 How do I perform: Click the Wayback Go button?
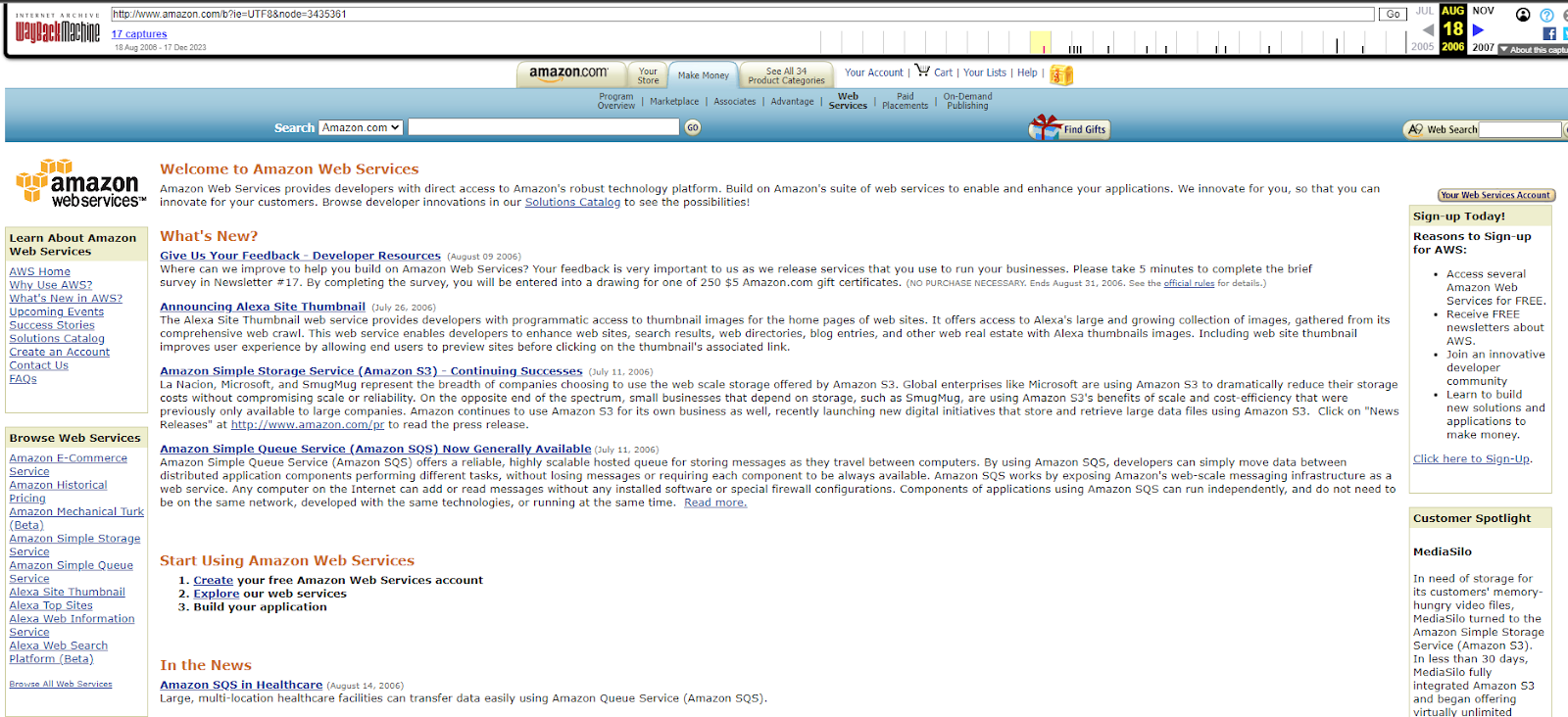(1393, 14)
